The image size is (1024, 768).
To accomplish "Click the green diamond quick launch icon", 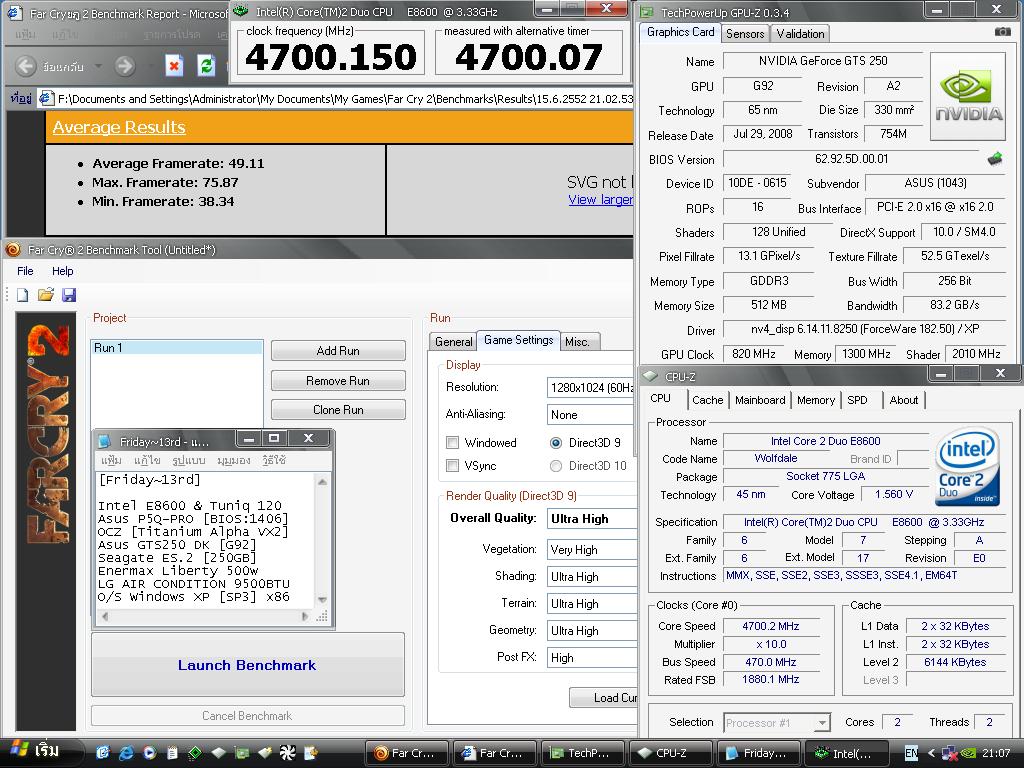I will [195, 752].
